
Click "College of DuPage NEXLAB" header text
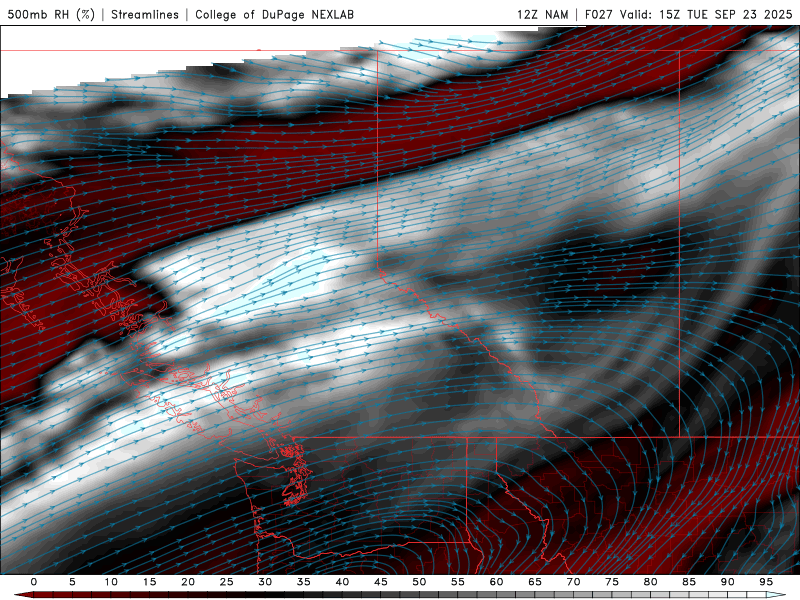tap(274, 14)
